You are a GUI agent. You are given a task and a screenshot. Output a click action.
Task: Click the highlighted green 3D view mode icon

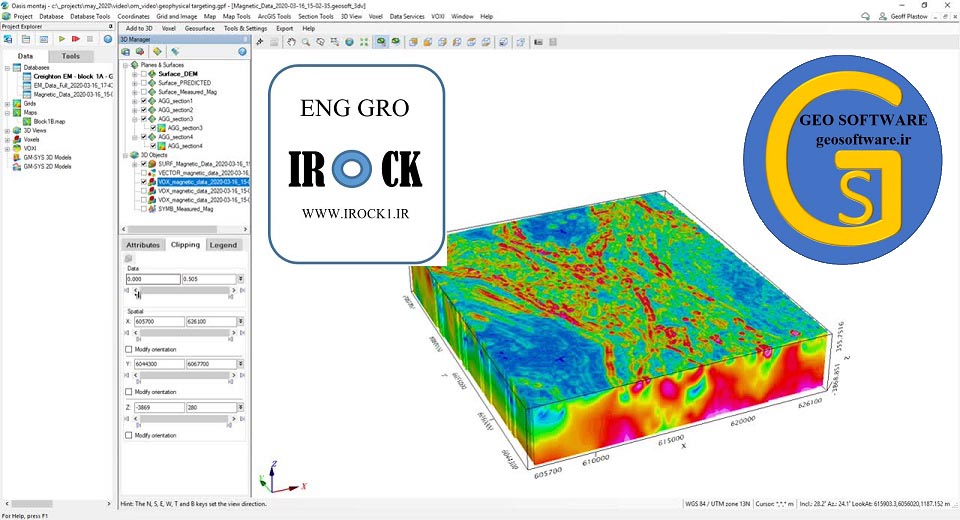[x=381, y=42]
